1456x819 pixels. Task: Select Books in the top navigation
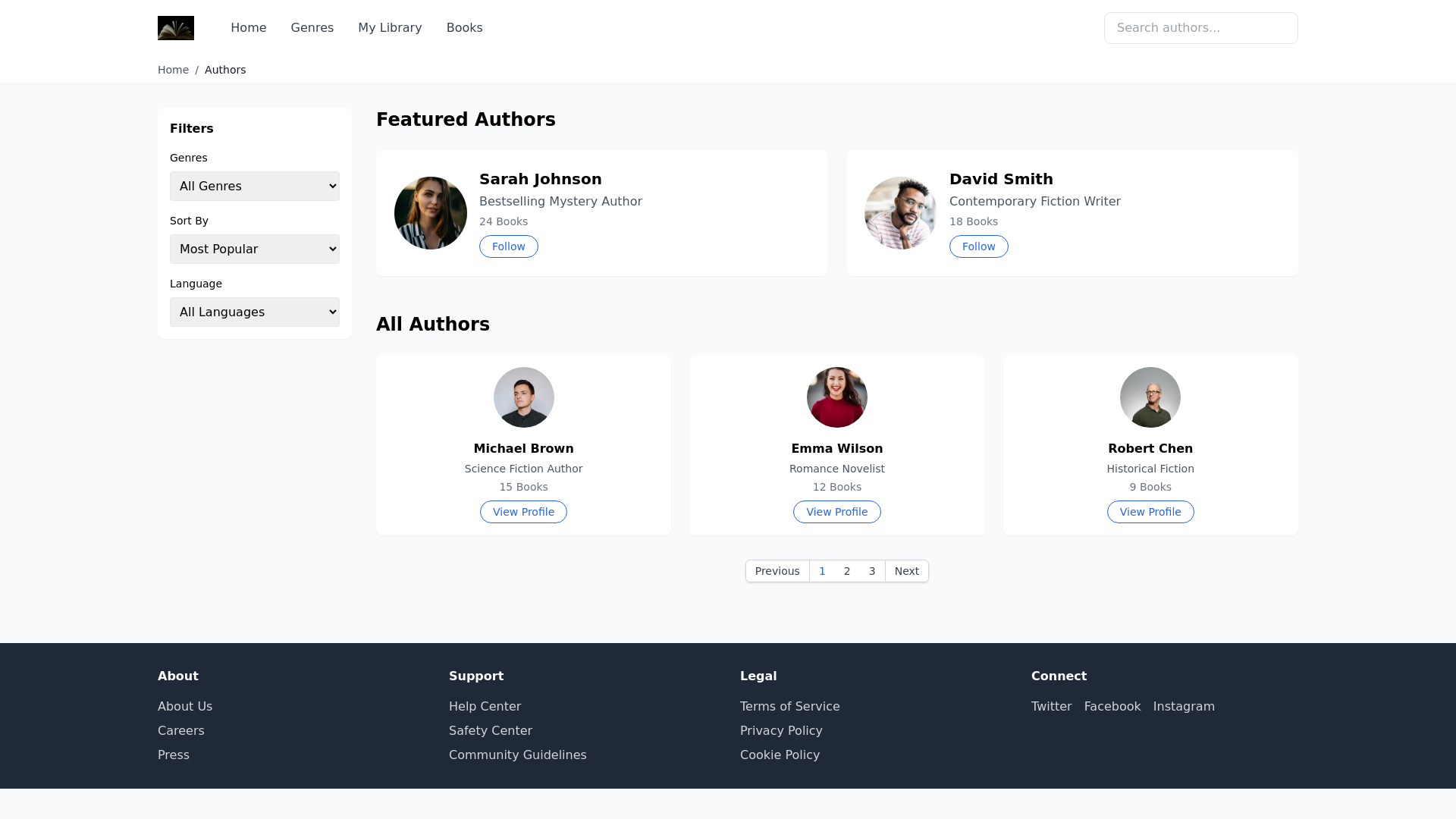coord(464,28)
